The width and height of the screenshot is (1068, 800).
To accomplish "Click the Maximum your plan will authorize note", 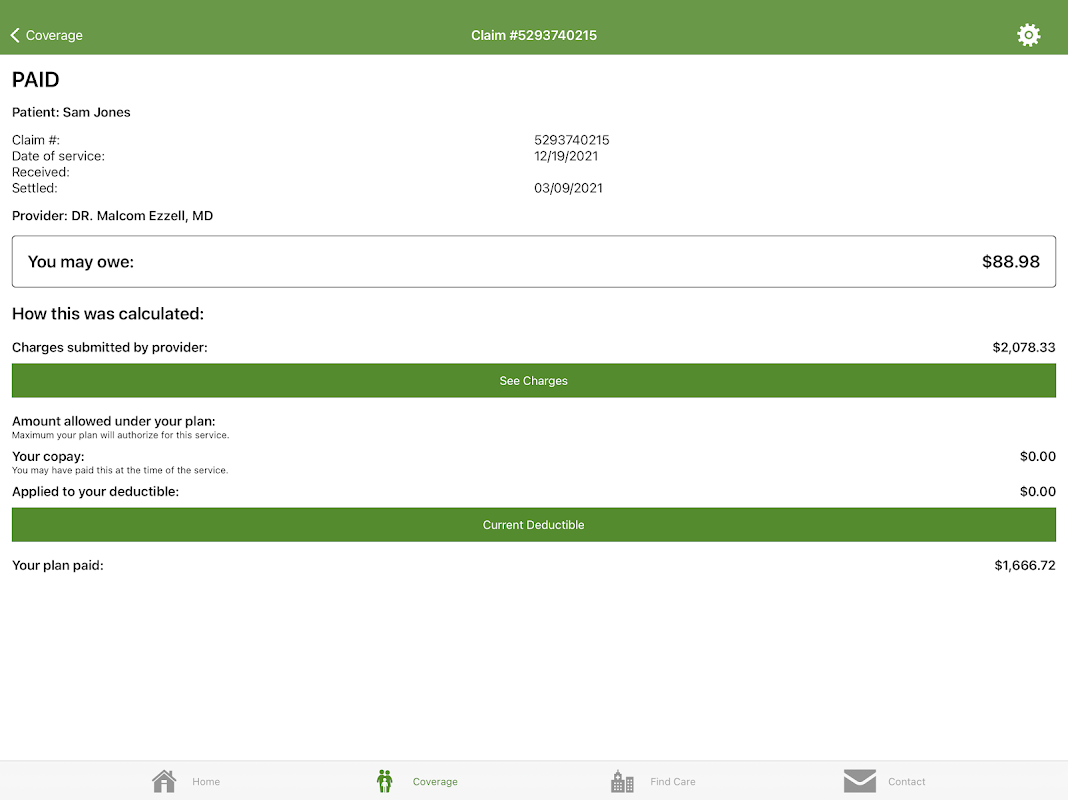I will pos(120,435).
